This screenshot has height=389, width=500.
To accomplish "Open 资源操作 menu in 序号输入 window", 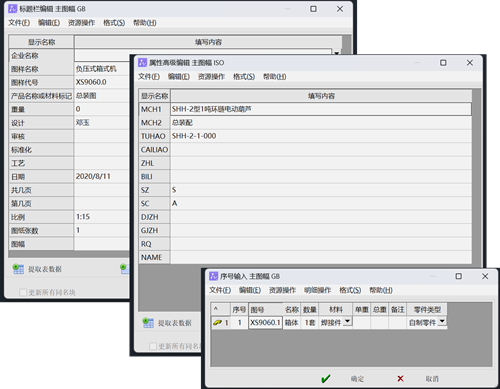I will pos(282,290).
